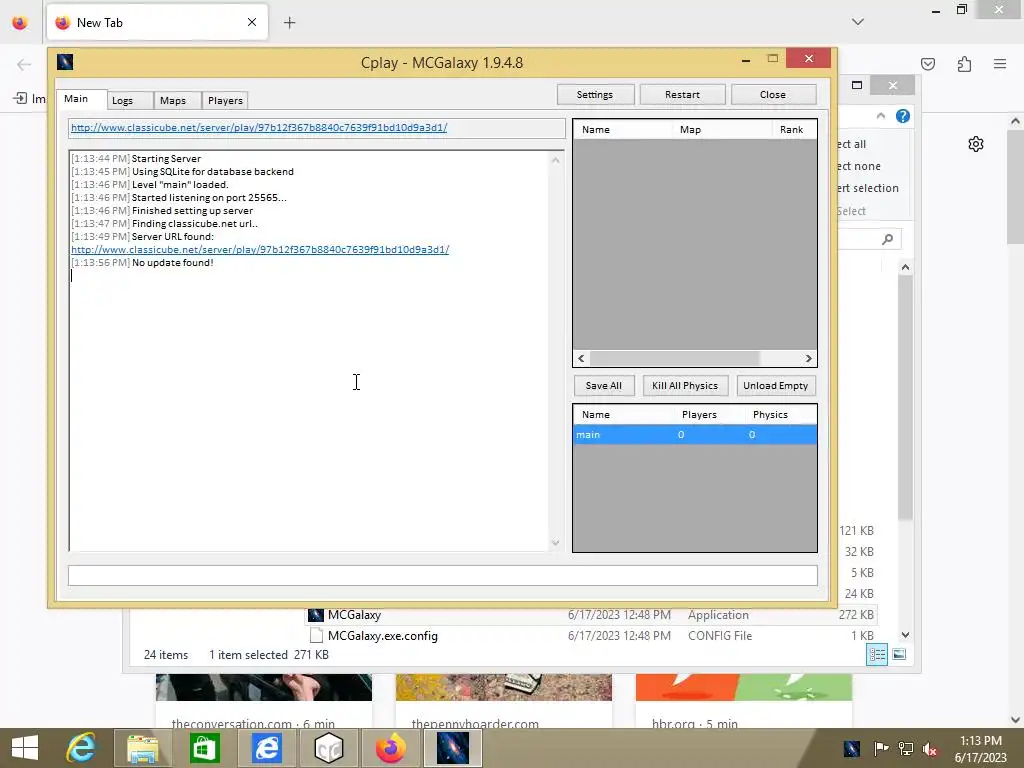The height and width of the screenshot is (768, 1024).
Task: Open a new Firefox tab with plus
Action: click(x=289, y=23)
